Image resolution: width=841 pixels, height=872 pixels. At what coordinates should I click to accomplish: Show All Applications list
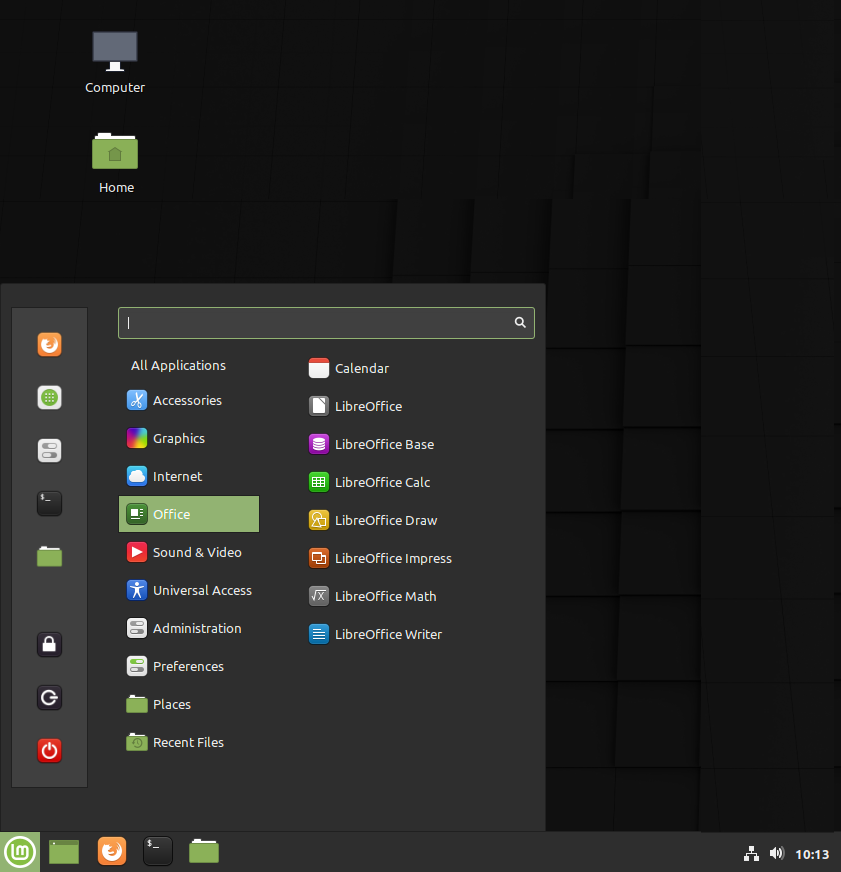(178, 365)
